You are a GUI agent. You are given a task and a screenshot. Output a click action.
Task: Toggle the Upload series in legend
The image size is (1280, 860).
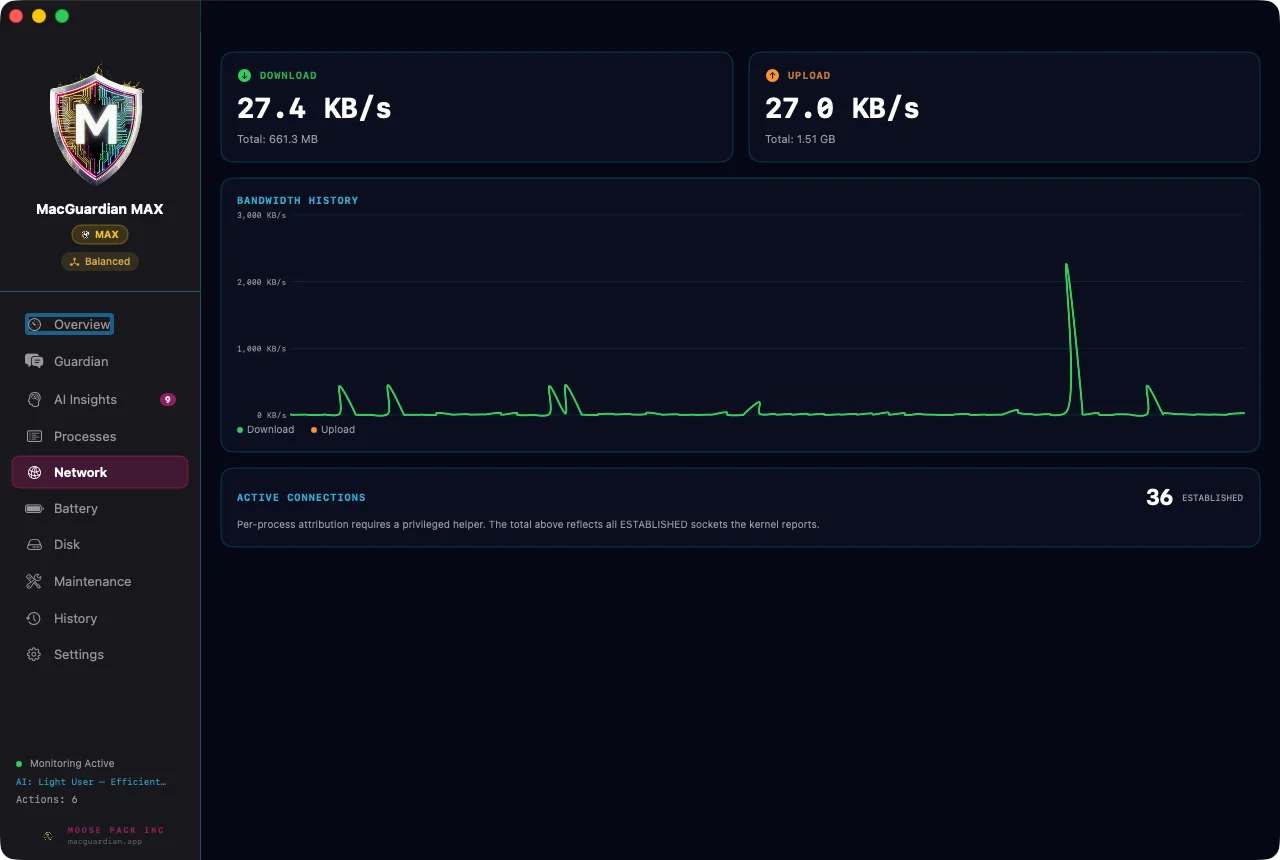pyautogui.click(x=333, y=430)
